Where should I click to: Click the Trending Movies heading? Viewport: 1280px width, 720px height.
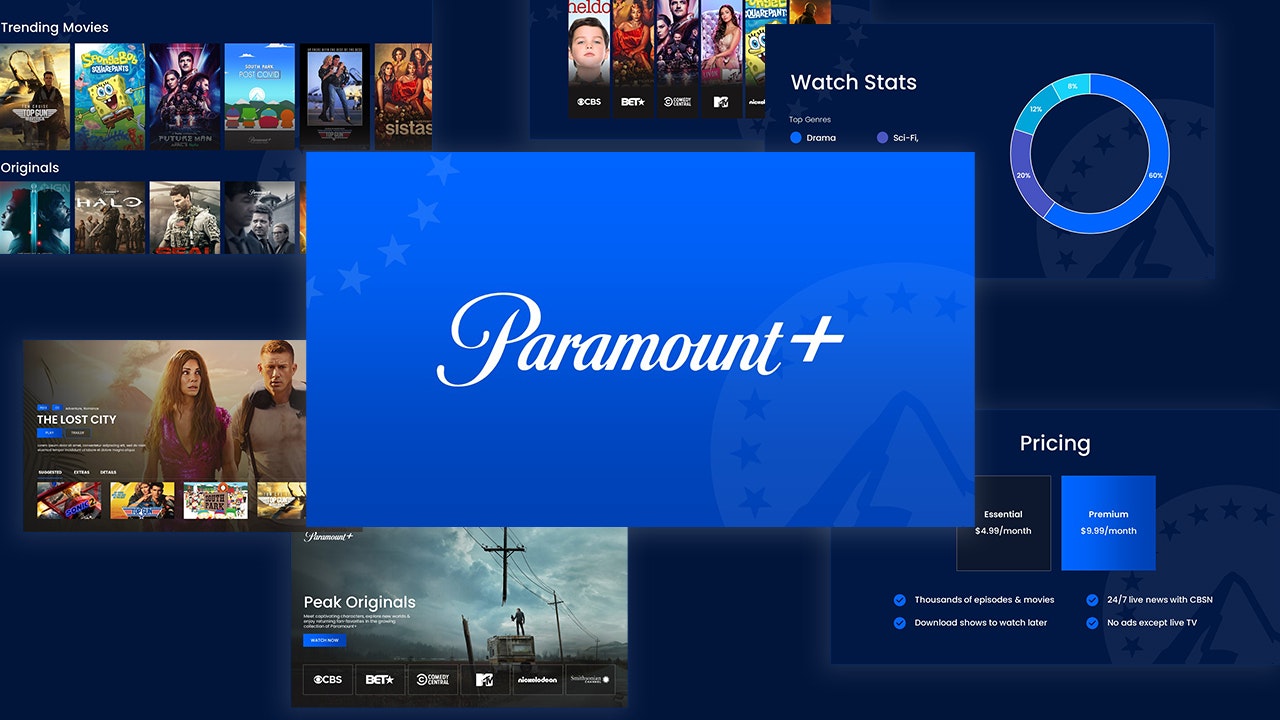point(54,27)
